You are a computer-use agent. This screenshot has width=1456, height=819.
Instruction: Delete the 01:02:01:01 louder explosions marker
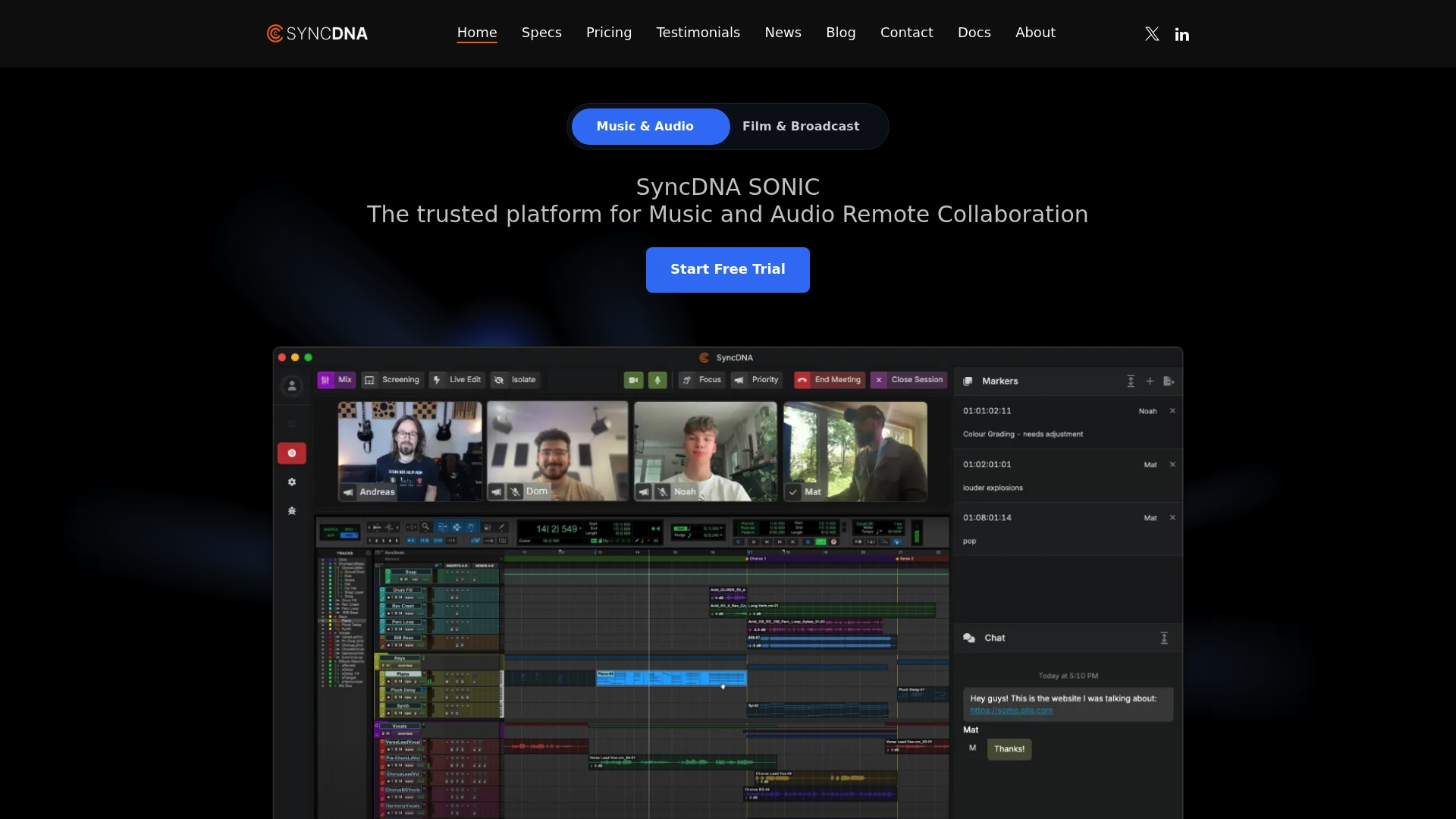[x=1172, y=464]
